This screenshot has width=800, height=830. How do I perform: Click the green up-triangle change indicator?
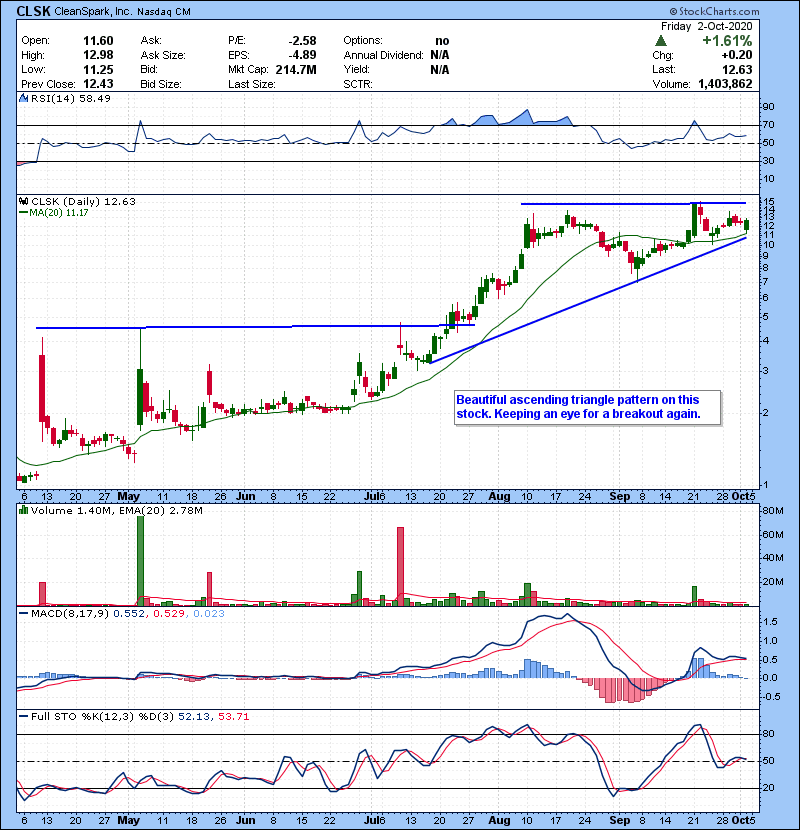coord(660,41)
